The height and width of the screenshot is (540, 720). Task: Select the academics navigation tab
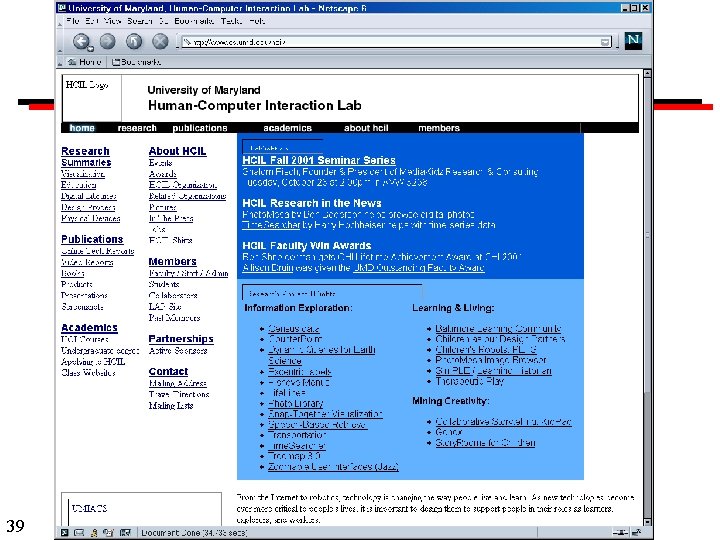tap(287, 128)
